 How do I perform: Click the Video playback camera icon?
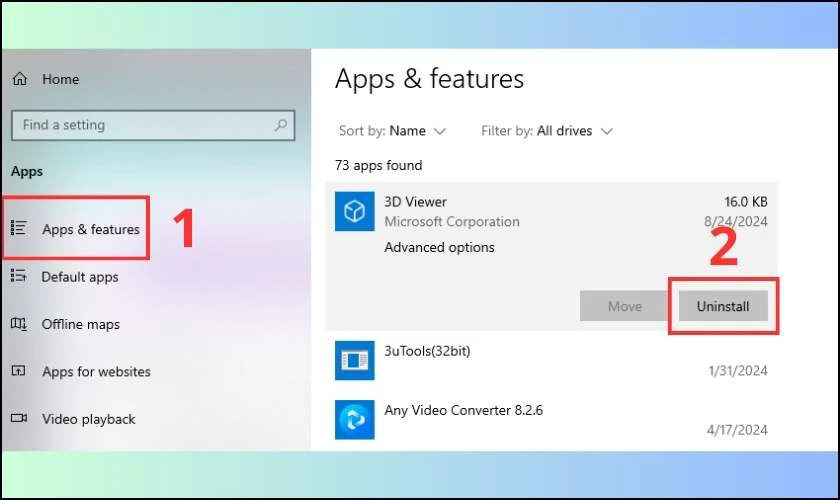click(19, 417)
